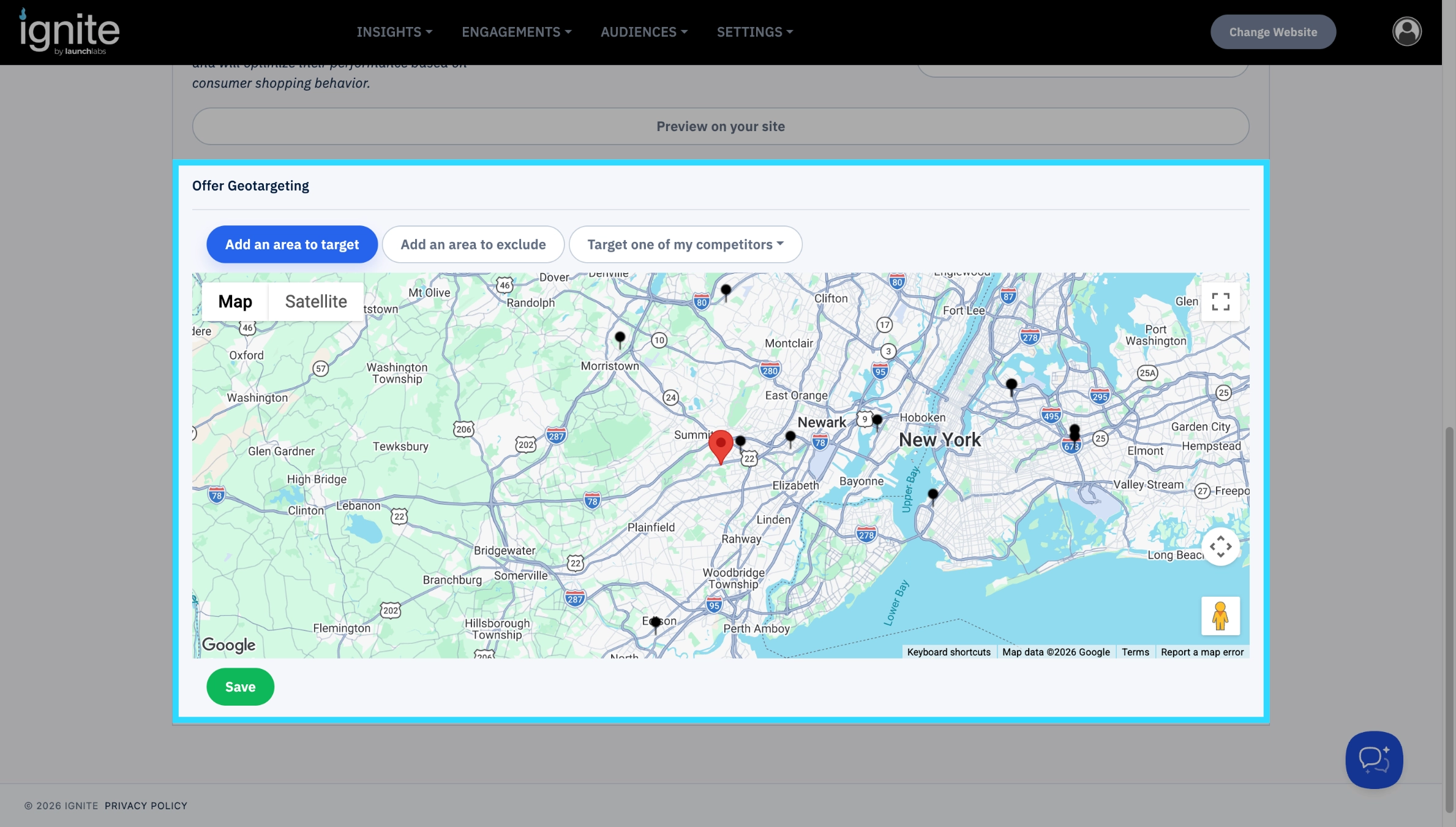The image size is (1456, 827).
Task: Open map Keyboard shortcuts
Action: click(948, 652)
